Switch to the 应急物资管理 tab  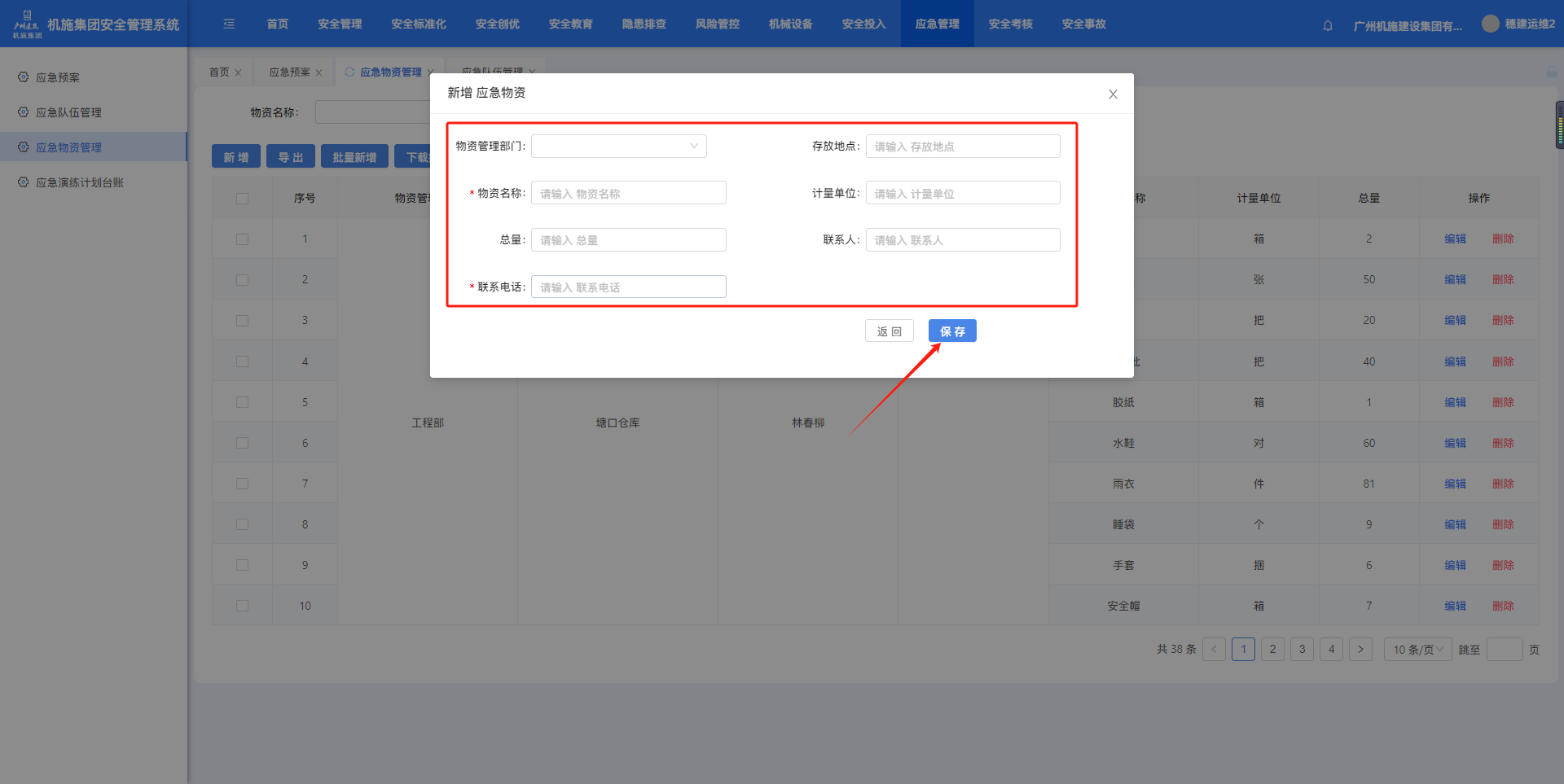(390, 72)
